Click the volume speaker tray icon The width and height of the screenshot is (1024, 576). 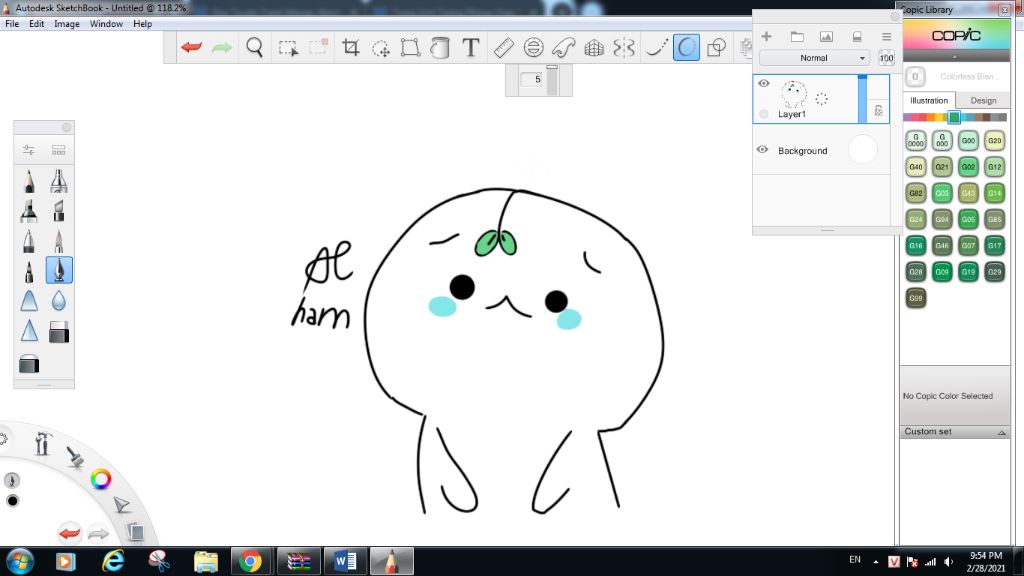[x=948, y=562]
